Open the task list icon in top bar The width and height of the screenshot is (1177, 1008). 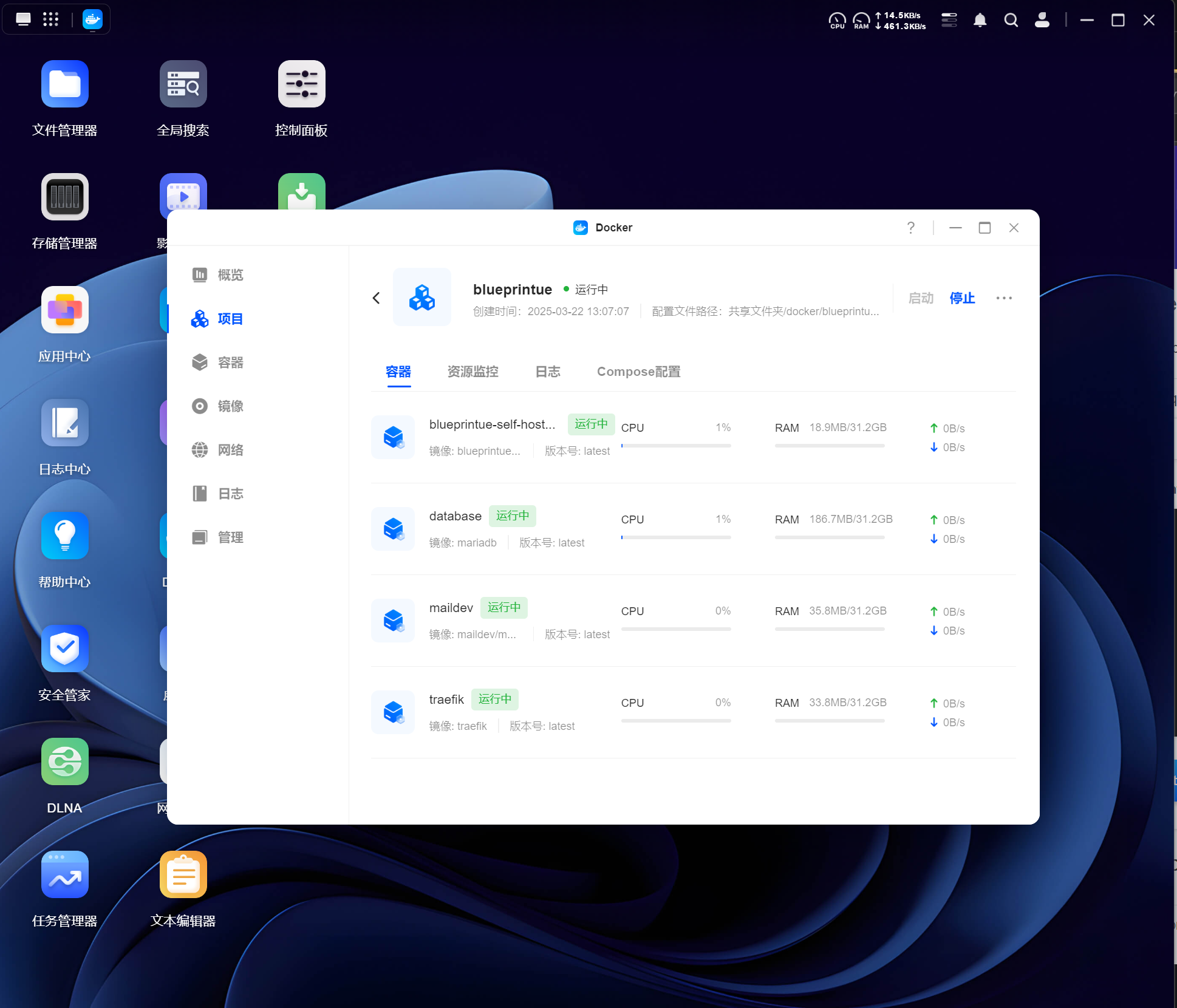tap(949, 20)
